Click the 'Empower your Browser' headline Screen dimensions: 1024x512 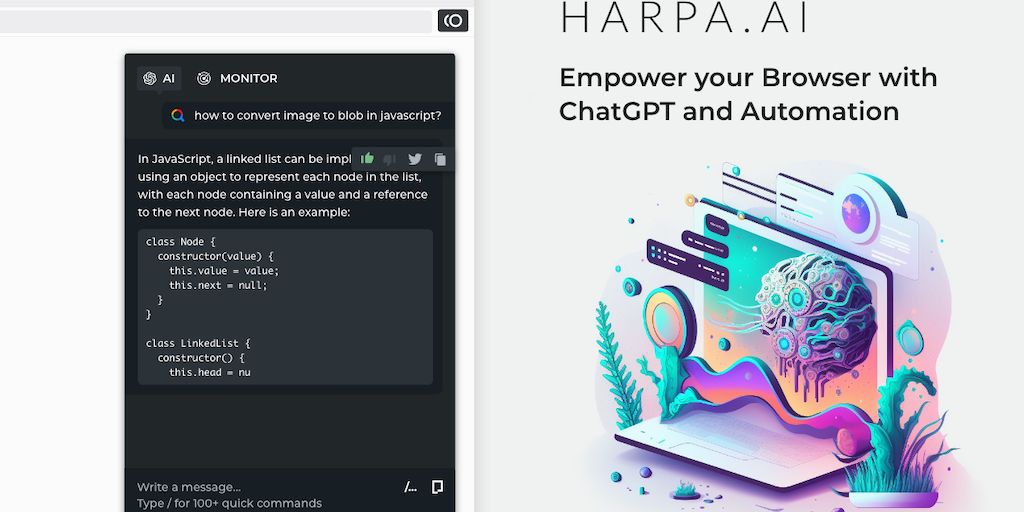[x=747, y=94]
